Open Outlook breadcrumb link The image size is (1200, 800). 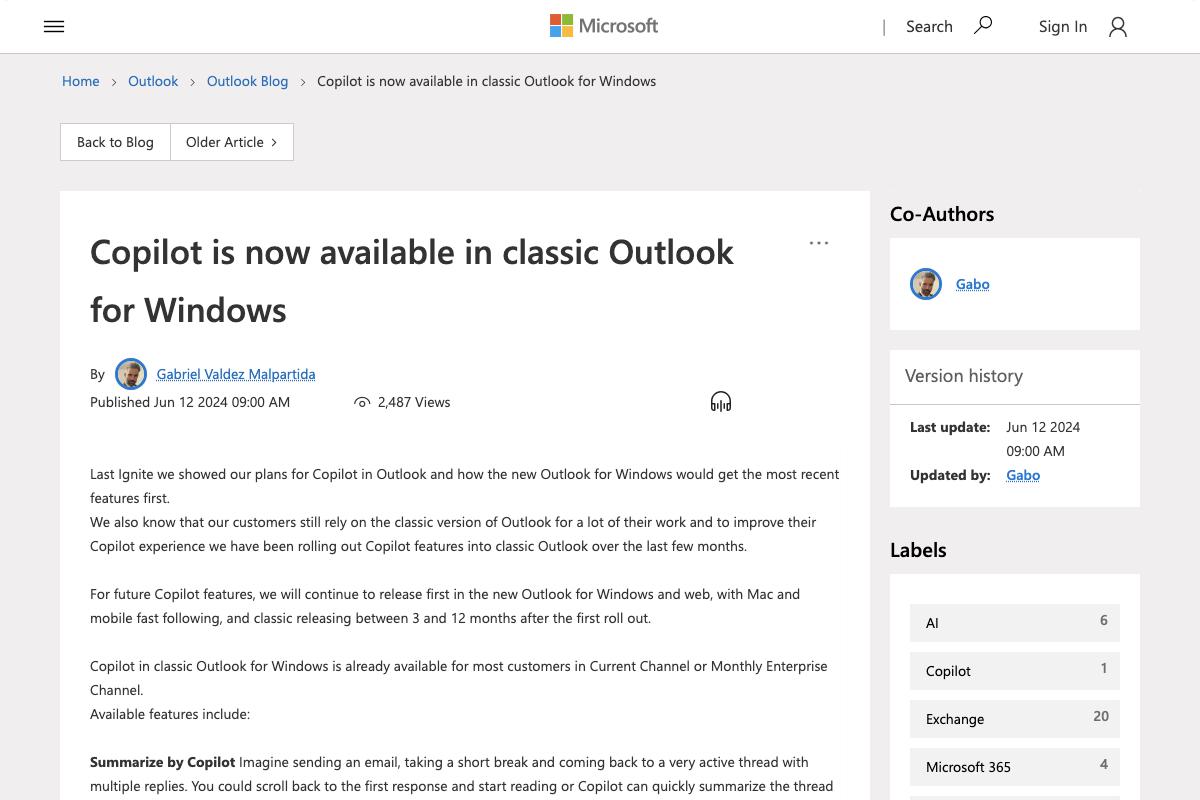pyautogui.click(x=153, y=81)
